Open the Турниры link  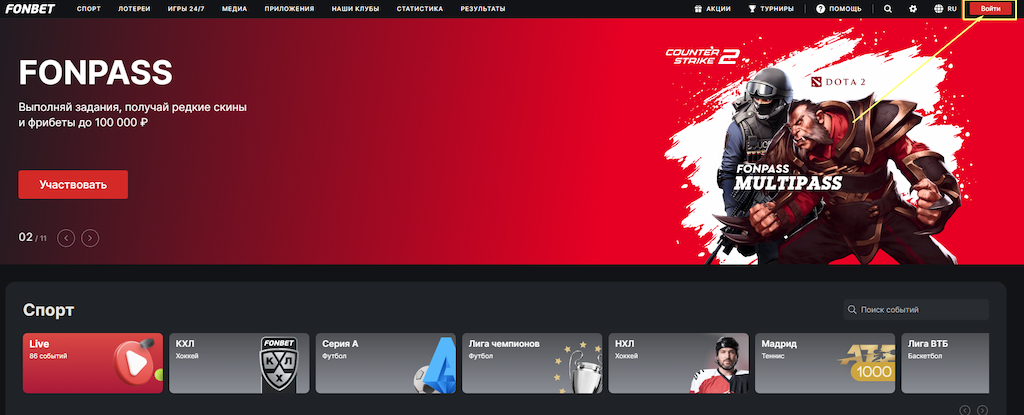click(771, 8)
